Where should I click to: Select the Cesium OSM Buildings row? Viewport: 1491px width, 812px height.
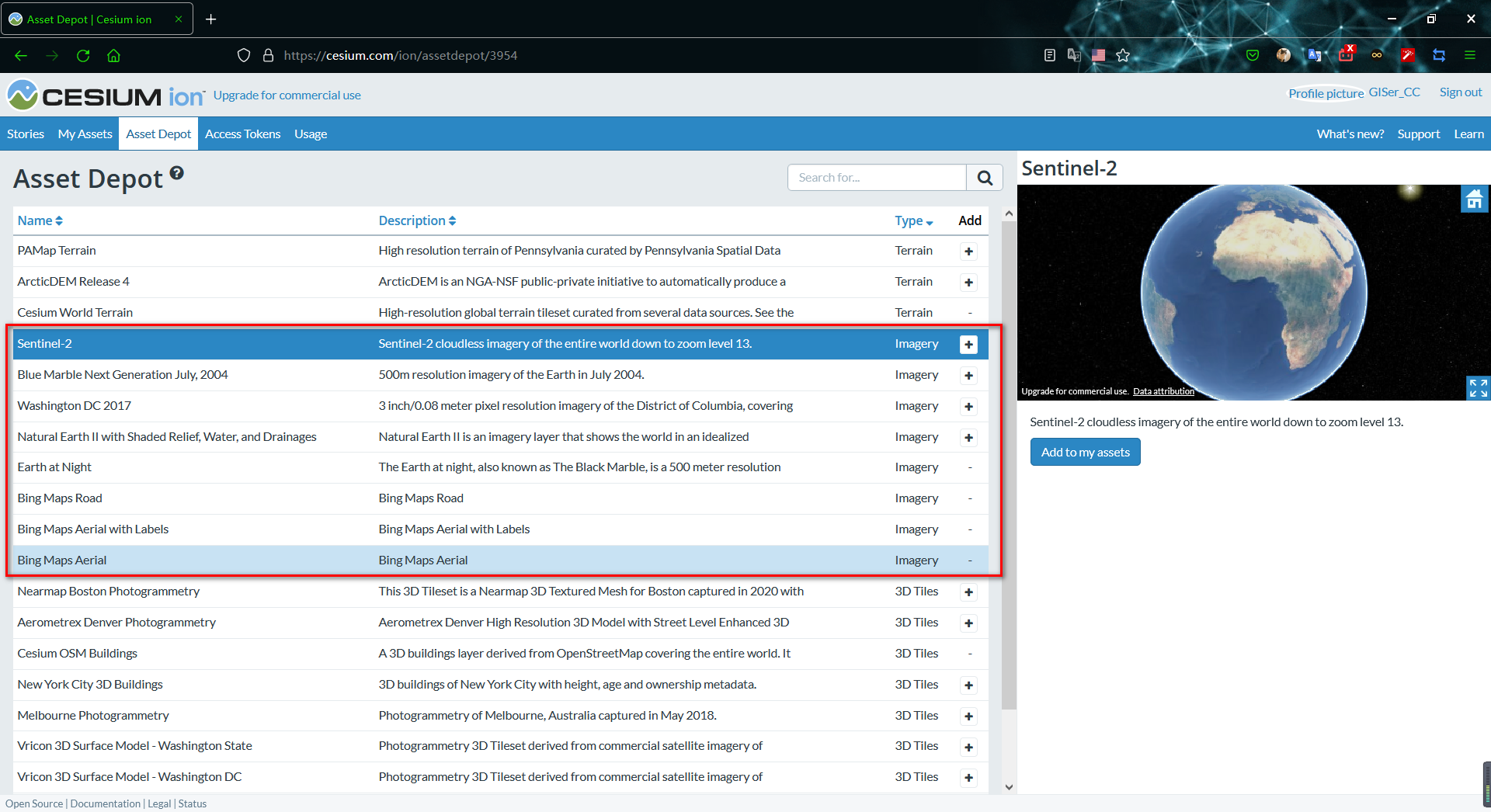[x=501, y=654]
